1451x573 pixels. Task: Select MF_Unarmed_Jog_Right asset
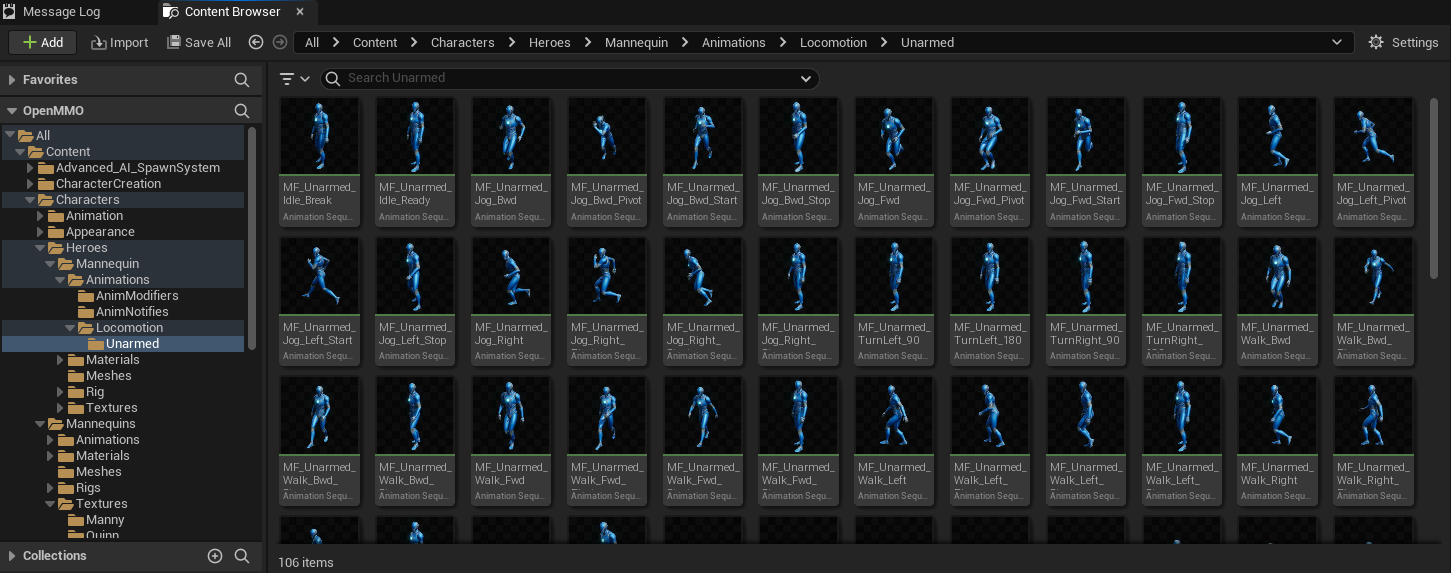pyautogui.click(x=511, y=301)
